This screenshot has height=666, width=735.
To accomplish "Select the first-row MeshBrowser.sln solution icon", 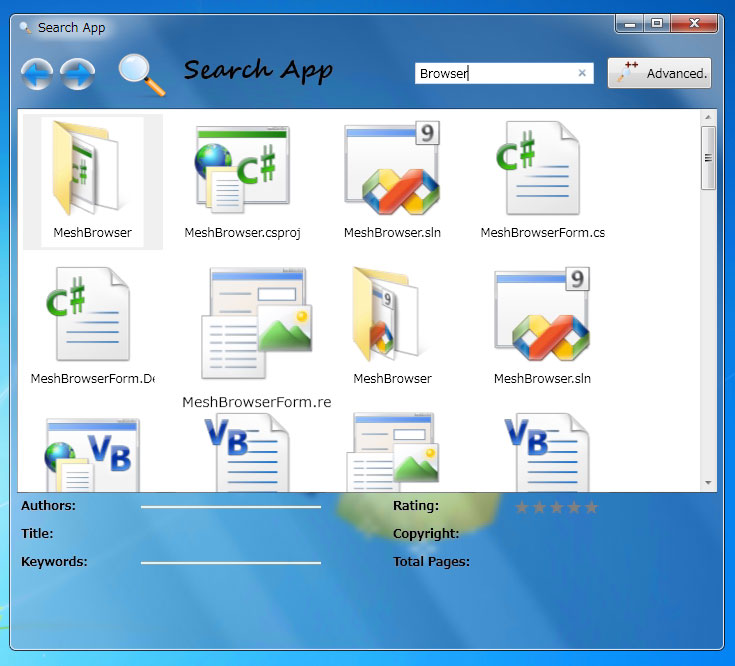I will click(392, 168).
